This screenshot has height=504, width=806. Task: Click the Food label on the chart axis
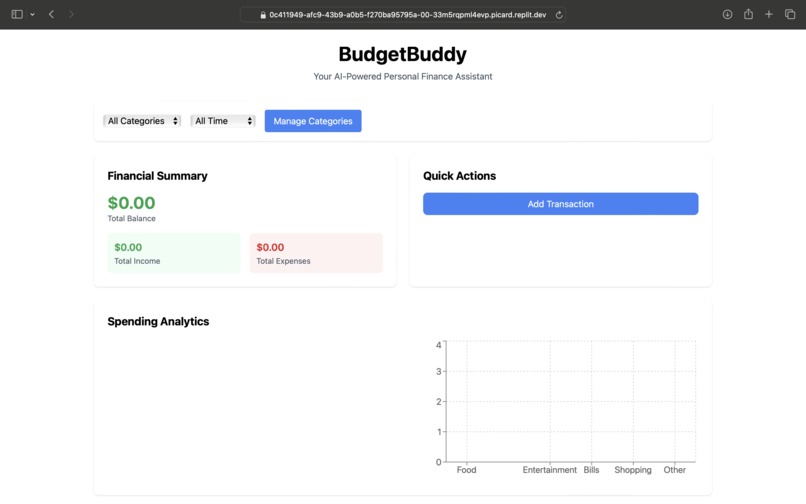[x=466, y=470]
